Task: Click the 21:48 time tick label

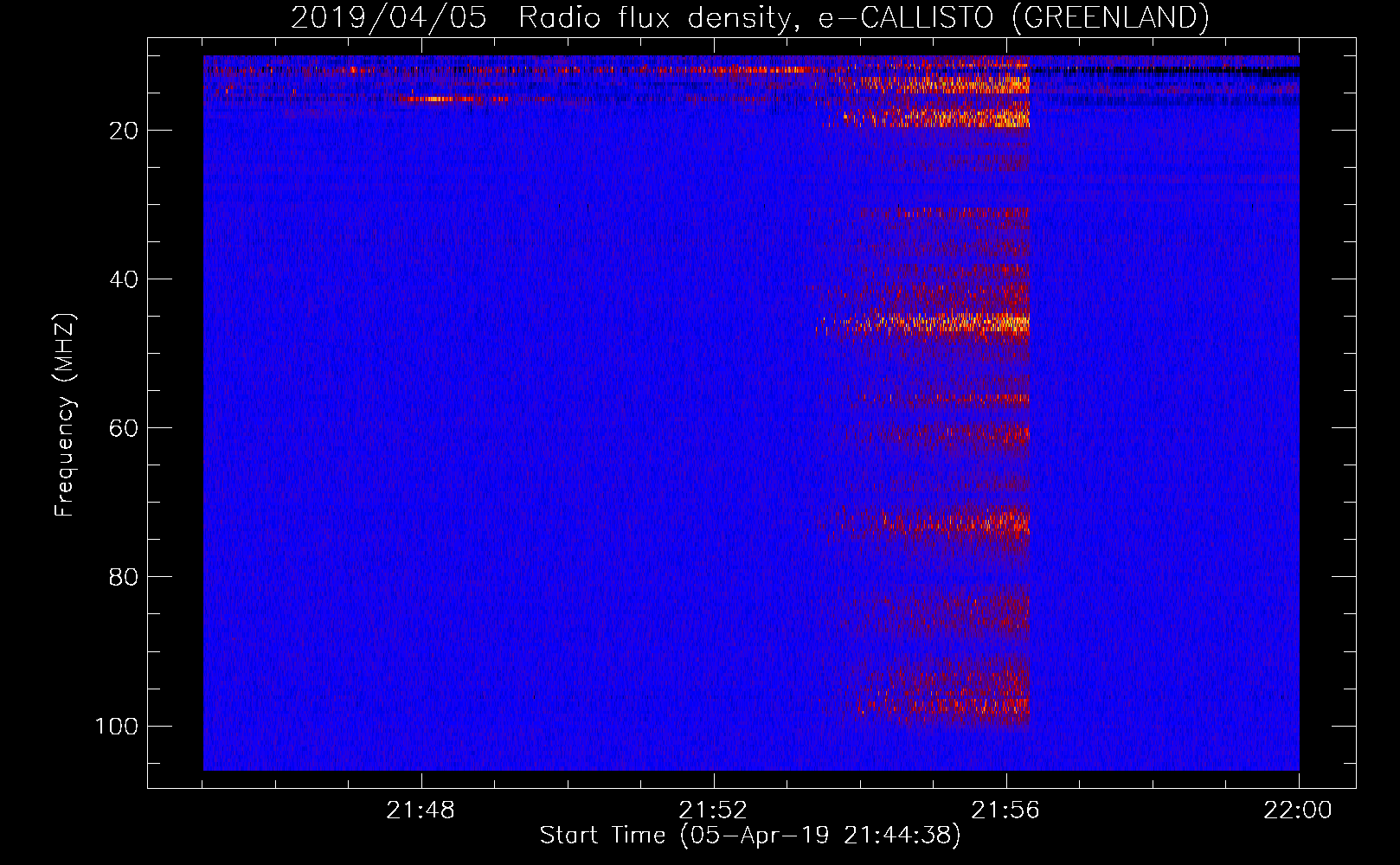Action: click(421, 811)
